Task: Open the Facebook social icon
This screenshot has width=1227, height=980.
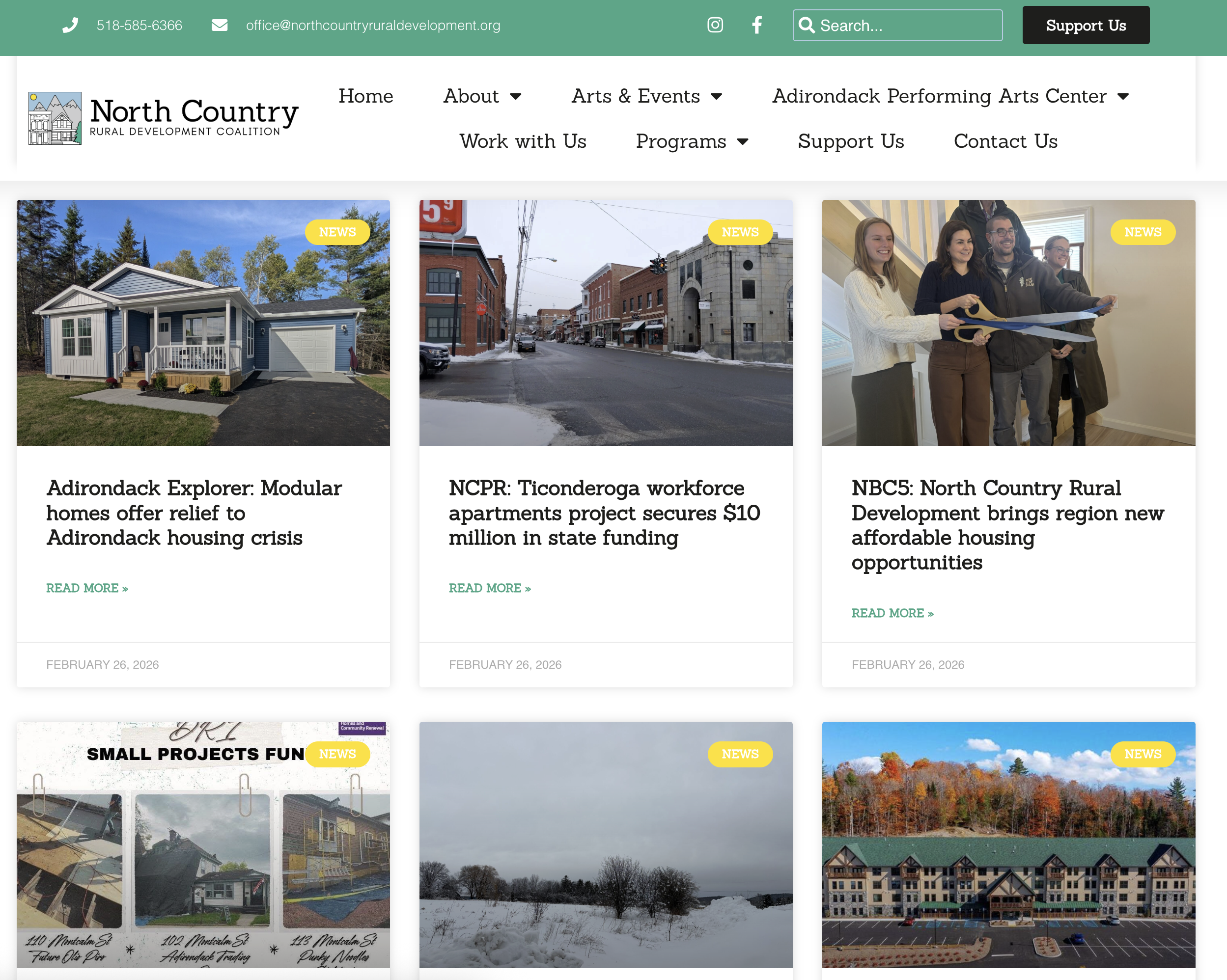Action: [x=757, y=25]
